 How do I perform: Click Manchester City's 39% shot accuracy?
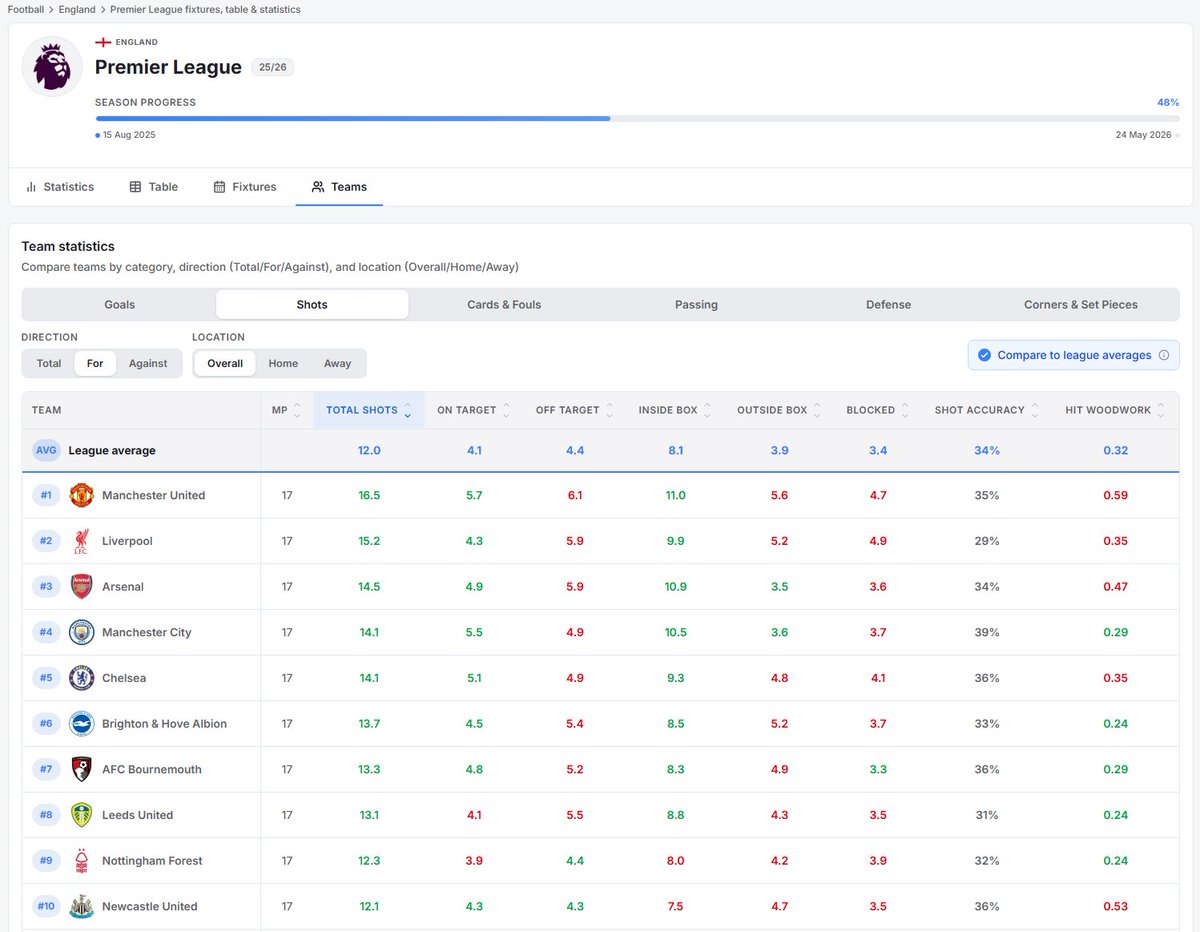(987, 632)
